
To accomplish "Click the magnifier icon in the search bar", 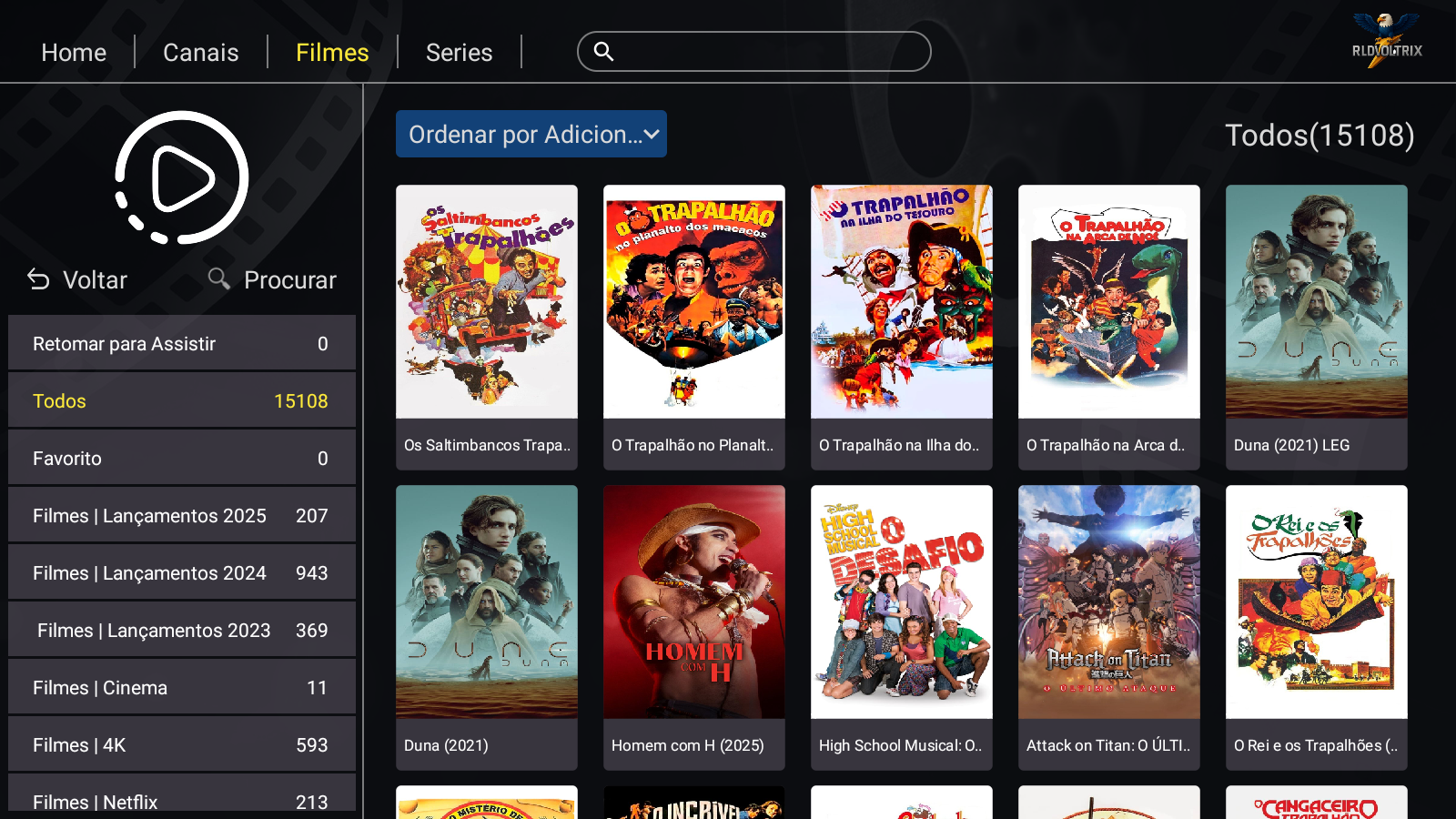I will tap(603, 52).
